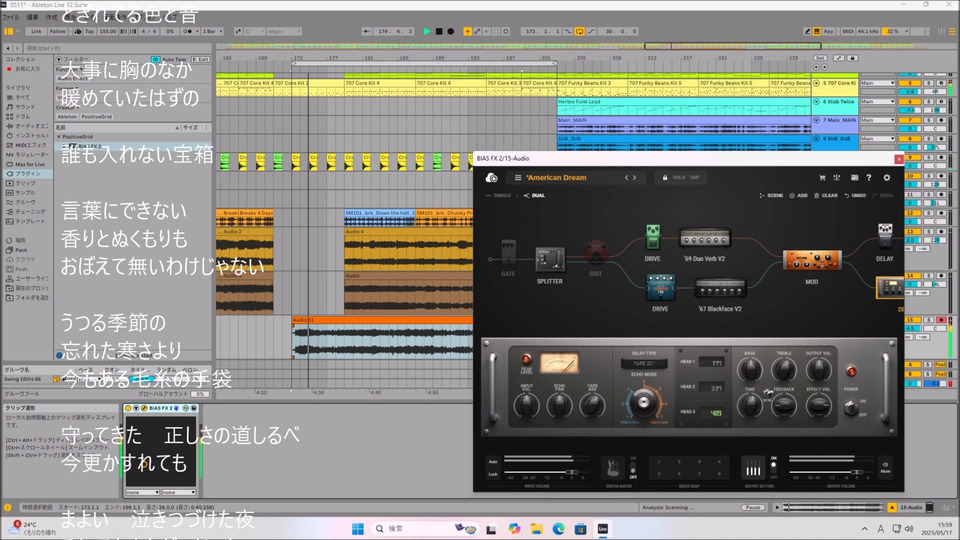The image size is (960, 540).
Task: Select the blue DRIVE pedal
Action: coord(661,288)
